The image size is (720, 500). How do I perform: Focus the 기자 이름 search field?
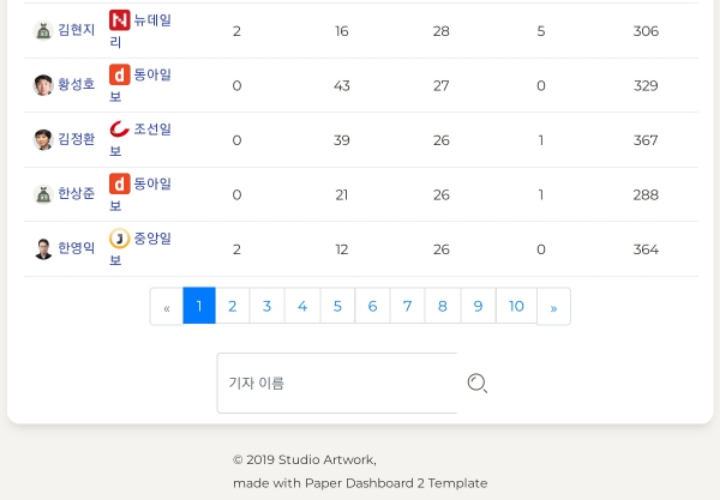tap(337, 383)
